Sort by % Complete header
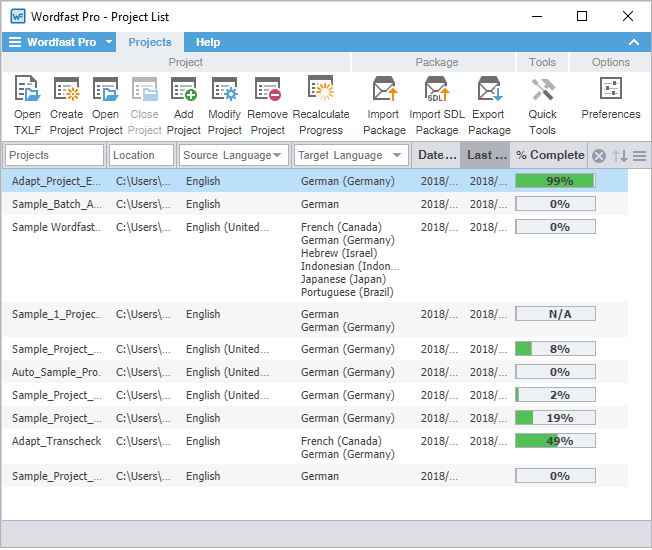The height and width of the screenshot is (550, 652). pos(549,155)
